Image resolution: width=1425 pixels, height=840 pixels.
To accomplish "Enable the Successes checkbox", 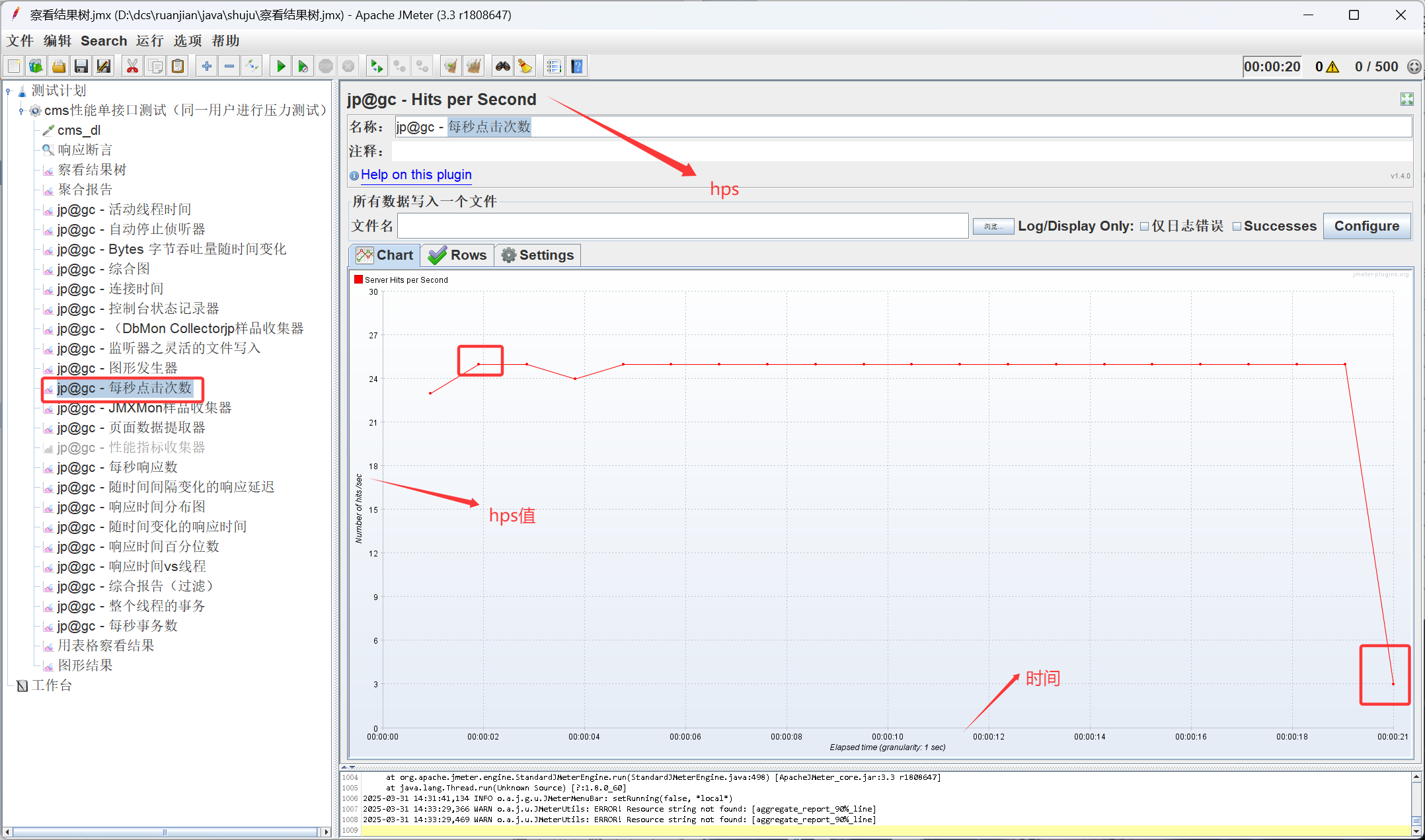I will (1237, 227).
